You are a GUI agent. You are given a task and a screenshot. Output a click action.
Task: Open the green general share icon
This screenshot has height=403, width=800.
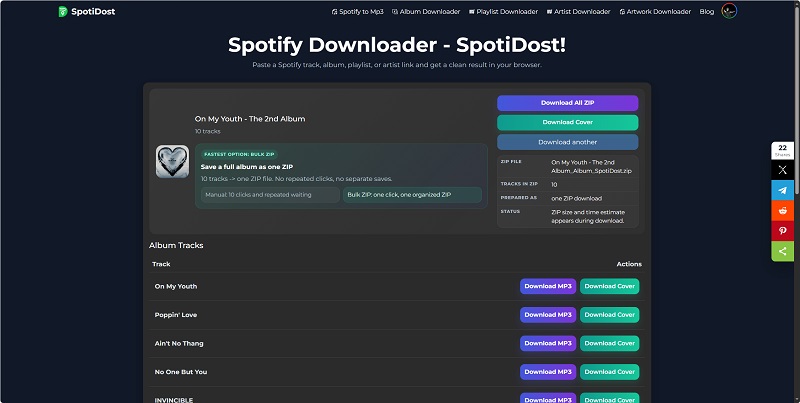click(783, 251)
